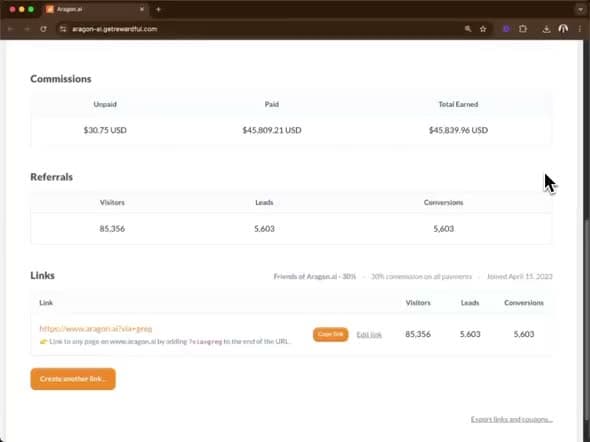The width and height of the screenshot is (590, 442).
Task: Copy the referral link with Copy link button
Action: [x=330, y=334]
